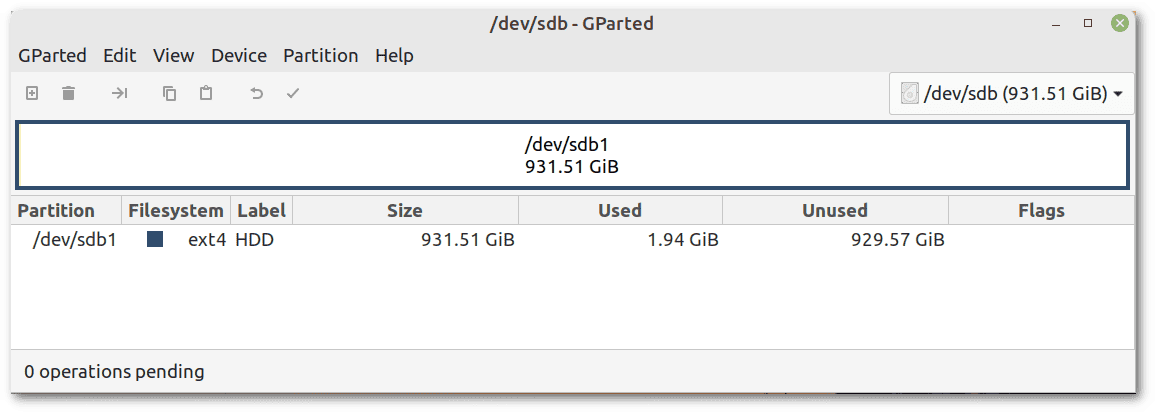Image resolution: width=1155 pixels, height=413 pixels.
Task: Click the New partition toolbar icon
Action: click(x=32, y=93)
